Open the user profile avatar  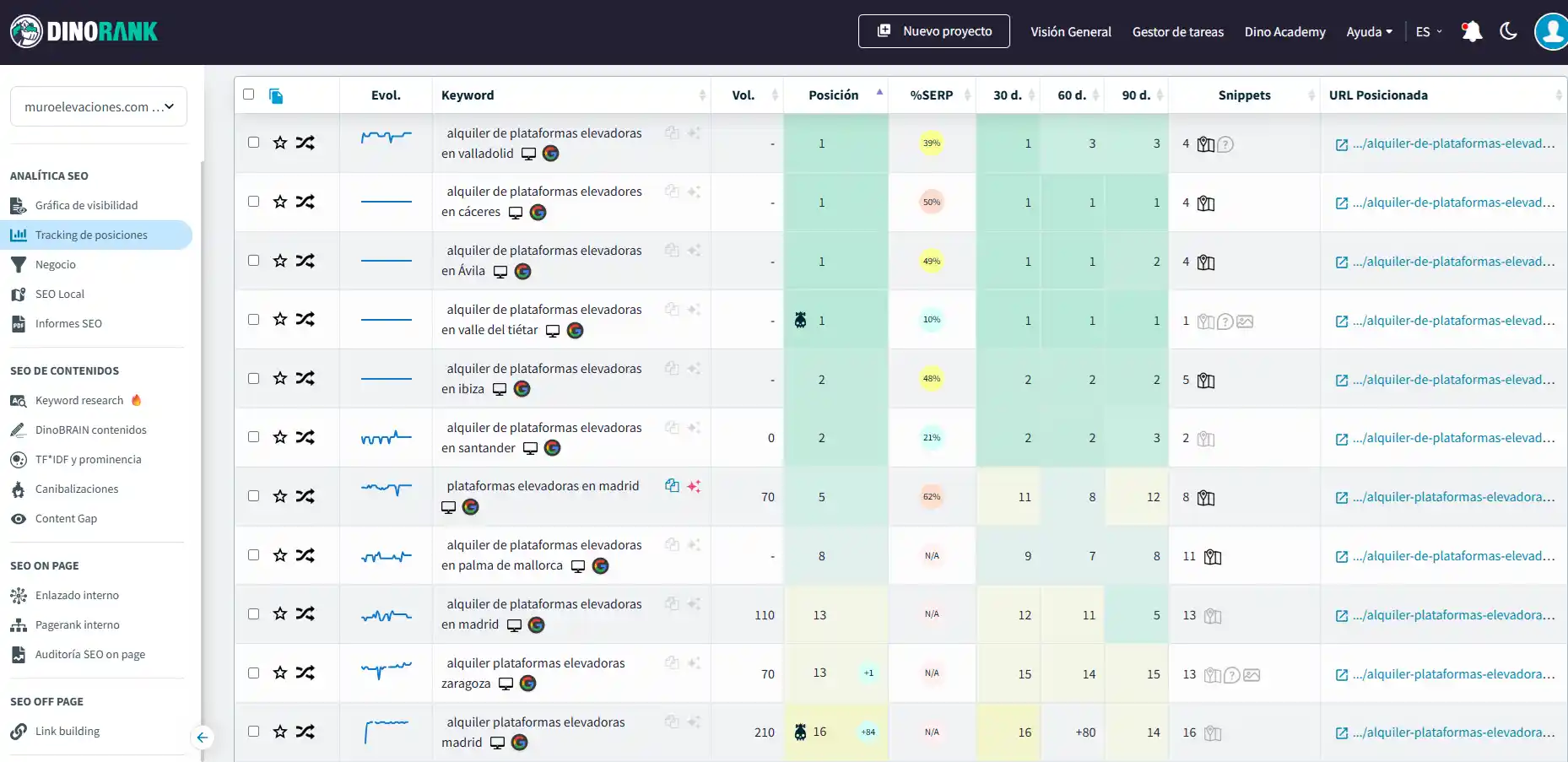pyautogui.click(x=1551, y=32)
